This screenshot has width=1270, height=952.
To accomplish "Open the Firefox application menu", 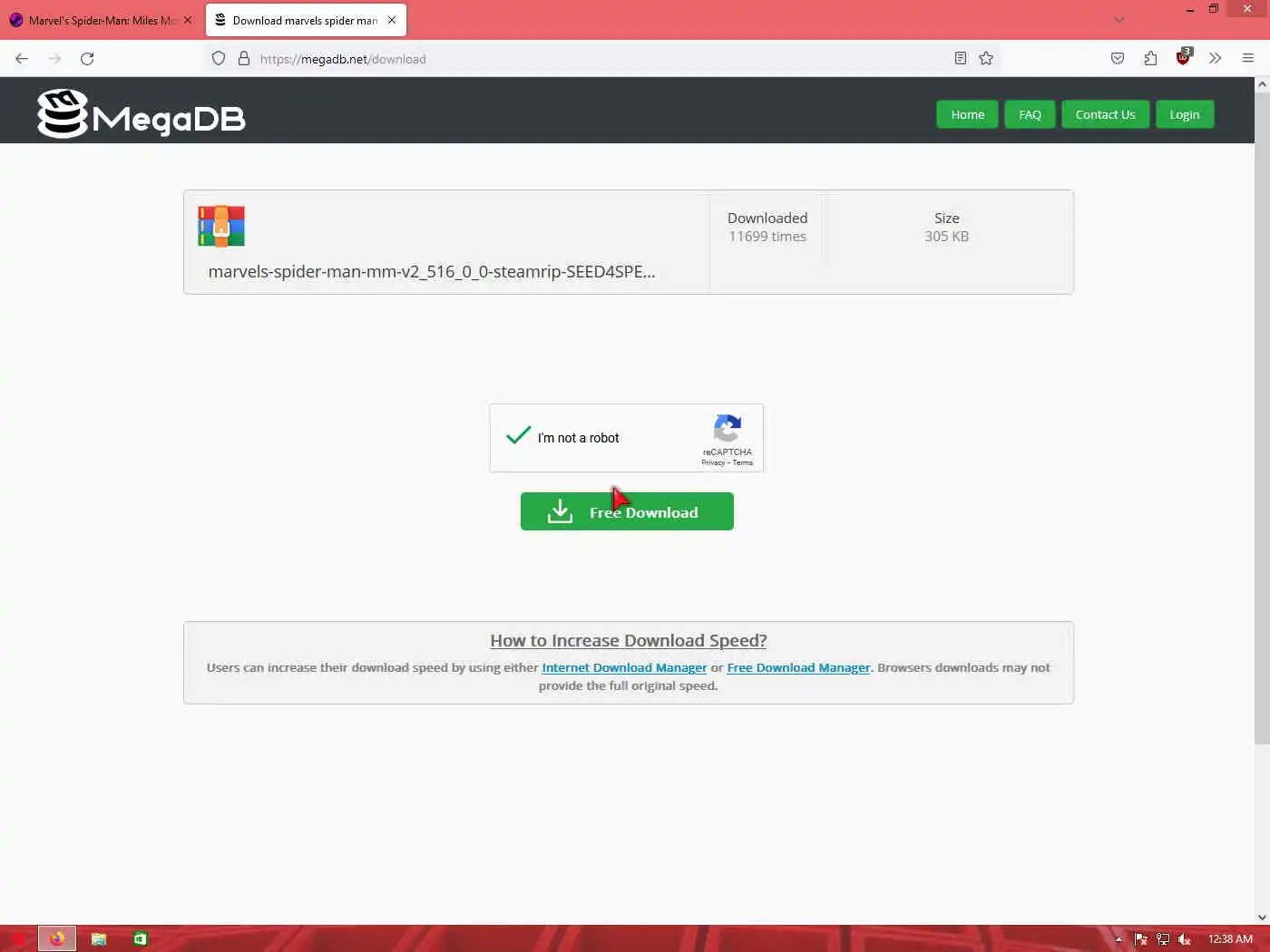I will (x=1248, y=59).
